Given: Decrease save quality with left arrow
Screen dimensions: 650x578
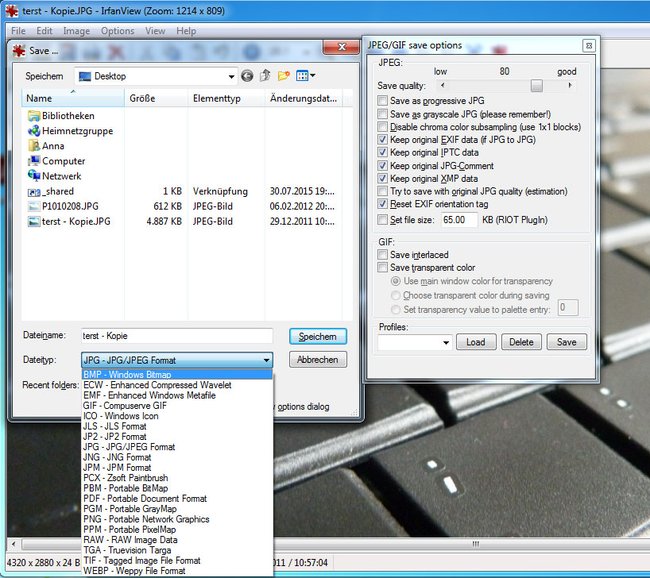Looking at the screenshot, I should (x=442, y=85).
